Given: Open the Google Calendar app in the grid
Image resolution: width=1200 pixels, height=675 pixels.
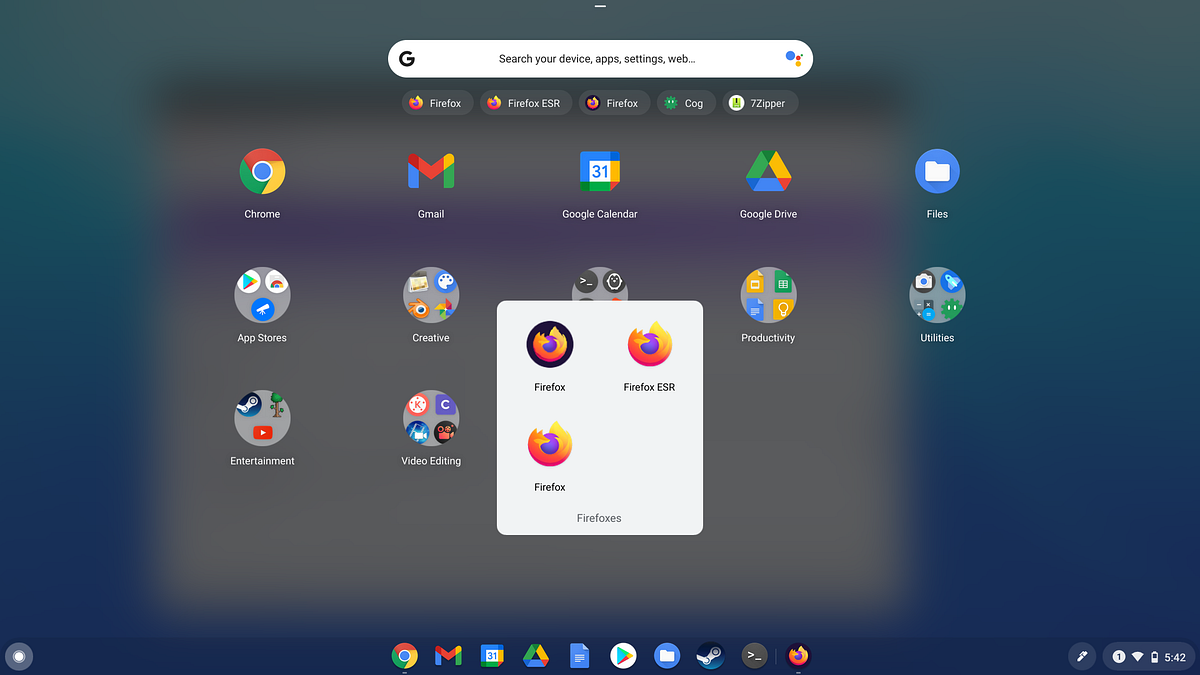Looking at the screenshot, I should [x=600, y=172].
